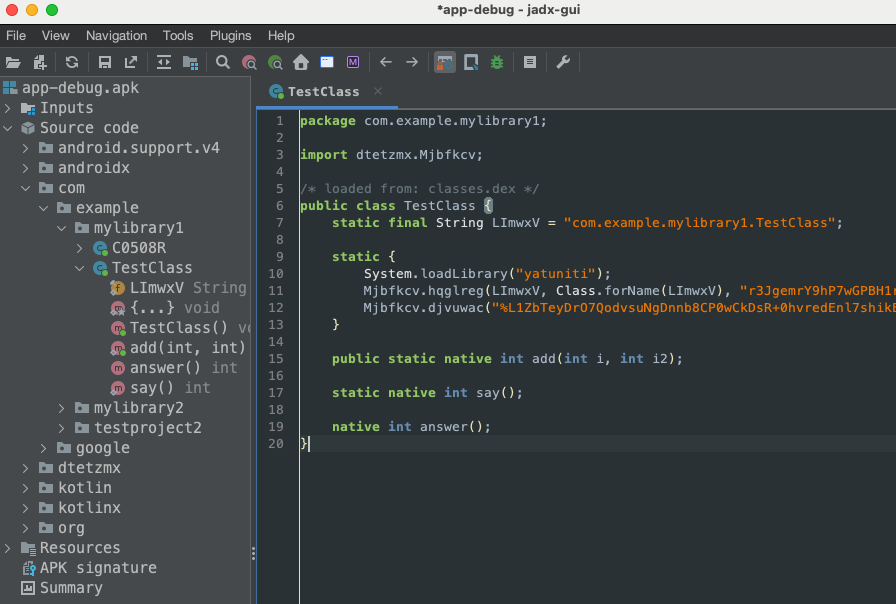Collapse the Source code node
The height and width of the screenshot is (604, 896).
point(7,128)
